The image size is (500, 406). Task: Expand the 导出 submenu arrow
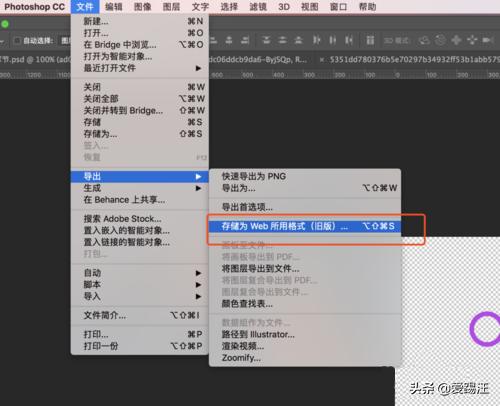[x=198, y=176]
